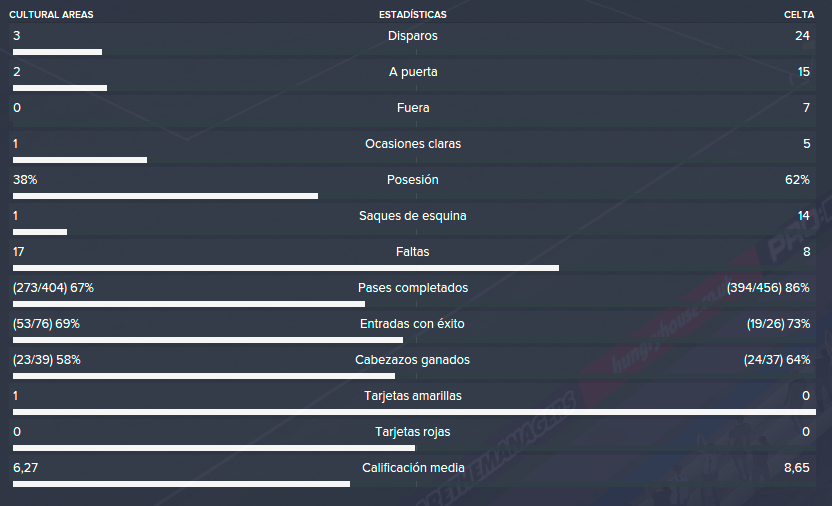Select the Tarjetas rojas label
The height and width of the screenshot is (506, 832).
[x=413, y=432]
